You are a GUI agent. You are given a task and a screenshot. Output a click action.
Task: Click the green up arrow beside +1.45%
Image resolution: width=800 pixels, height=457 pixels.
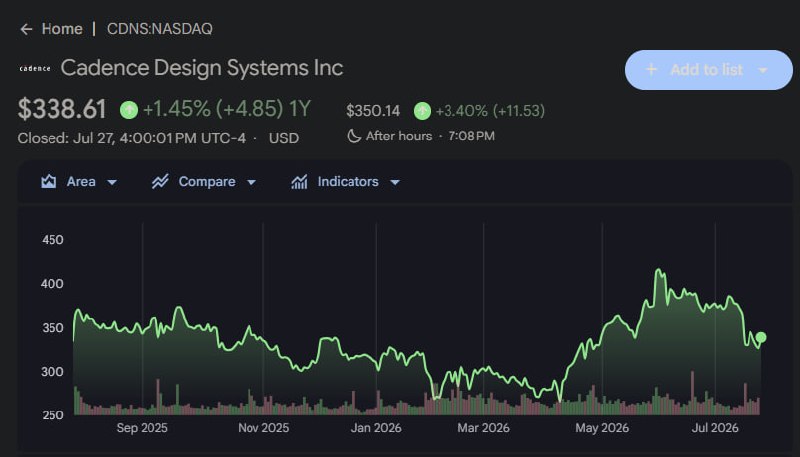129,110
